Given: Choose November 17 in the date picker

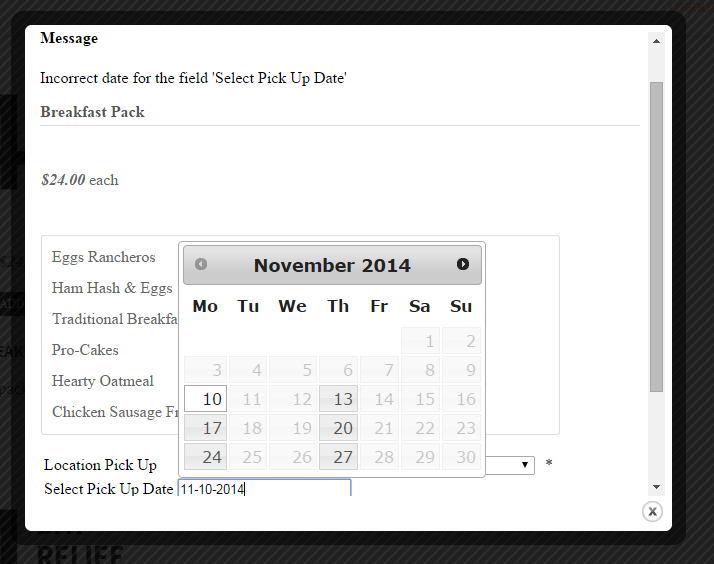Looking at the screenshot, I should pos(205,428).
